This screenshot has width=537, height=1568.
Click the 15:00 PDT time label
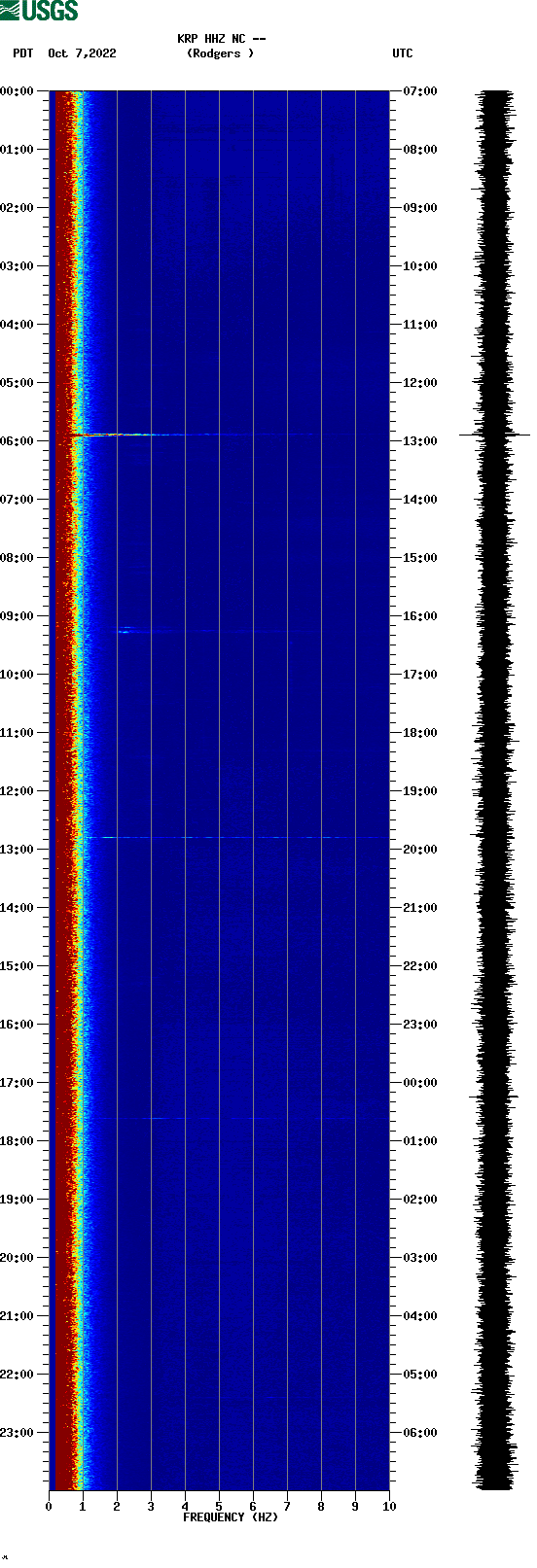pos(18,966)
